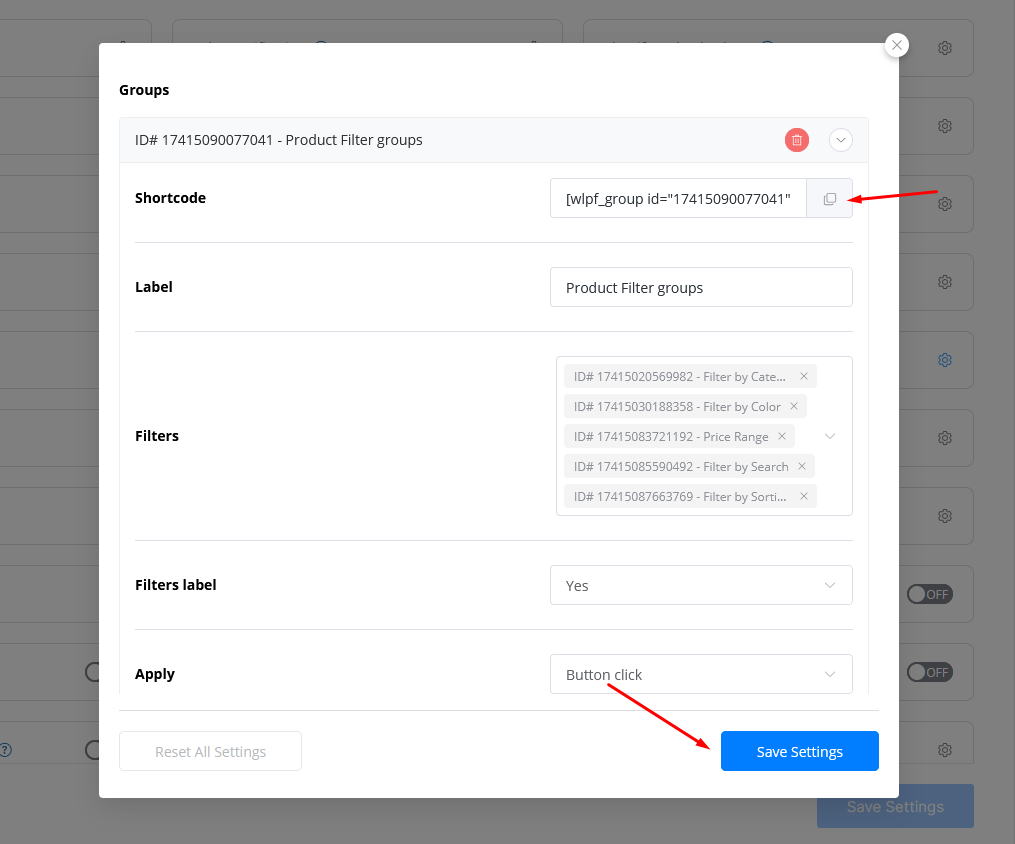Remove the Filter by Search tag
This screenshot has height=844, width=1015.
tap(802, 467)
